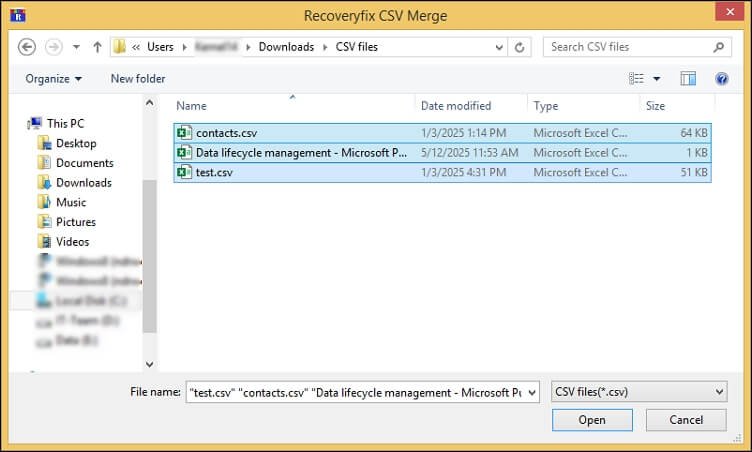Click the 1/3/2025 1:14 PM date
This screenshot has width=752, height=452.
pos(463,133)
